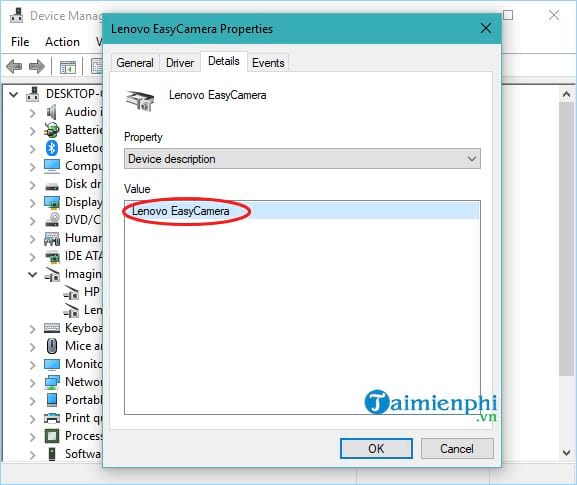Click the Imaging devices camera icon
The width and height of the screenshot is (577, 485).
tap(52, 274)
